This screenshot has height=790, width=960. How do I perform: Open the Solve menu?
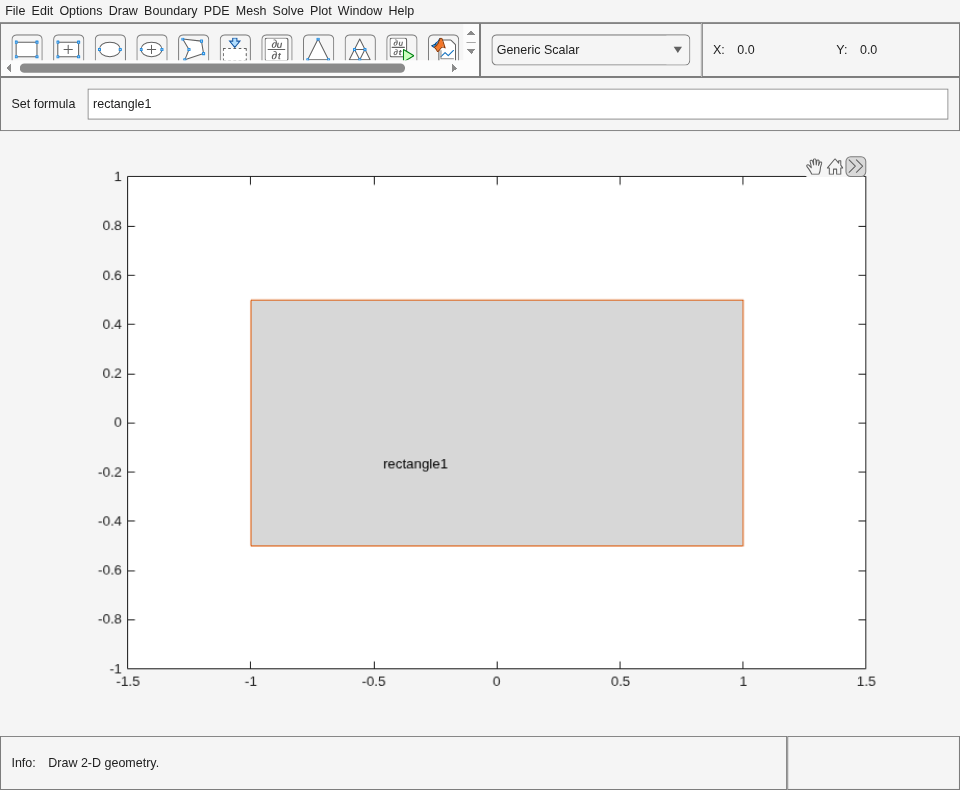(x=288, y=11)
